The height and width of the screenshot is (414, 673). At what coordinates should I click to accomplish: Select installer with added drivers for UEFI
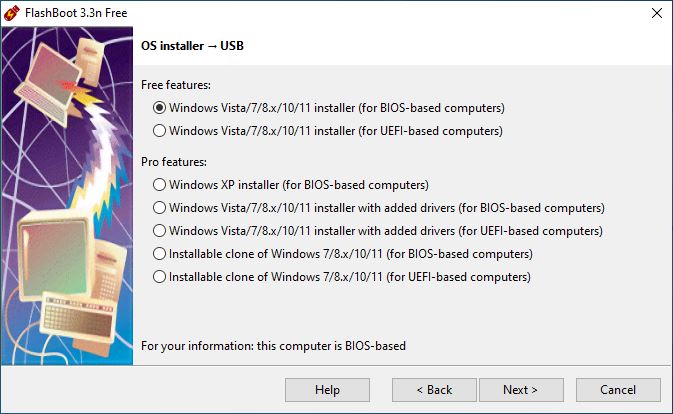[378, 231]
